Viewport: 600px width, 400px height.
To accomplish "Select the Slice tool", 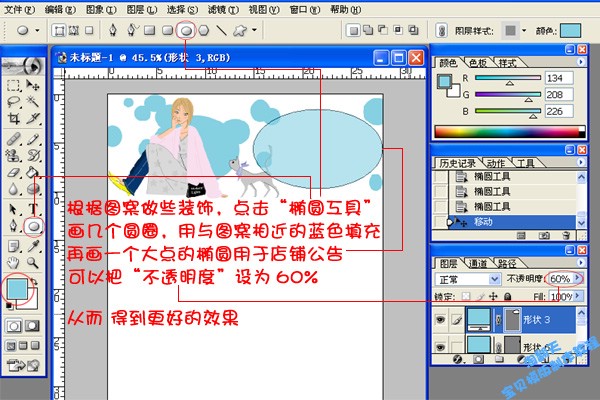I will click(x=33, y=119).
